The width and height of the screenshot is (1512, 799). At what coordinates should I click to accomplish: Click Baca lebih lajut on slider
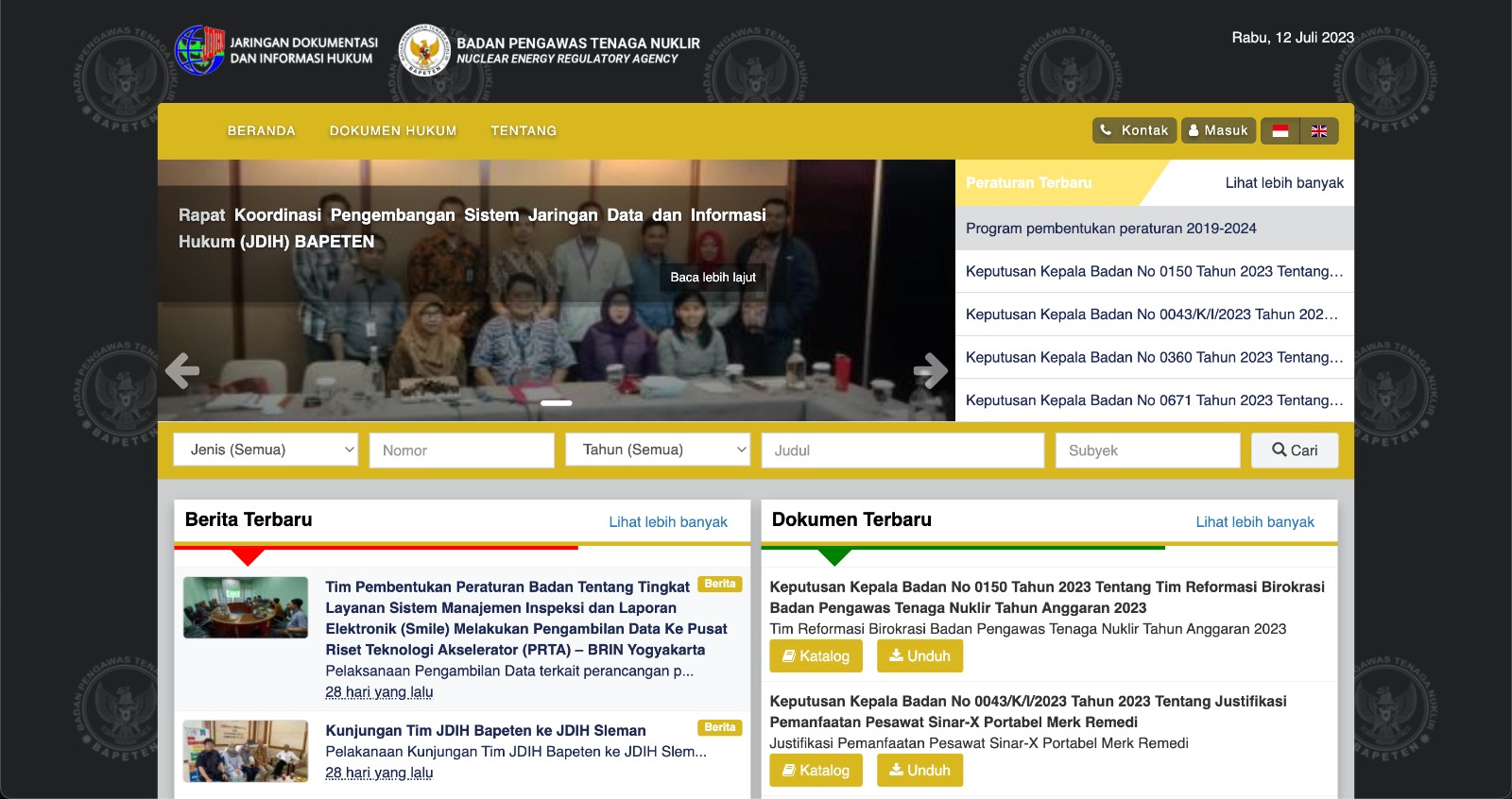click(x=713, y=277)
